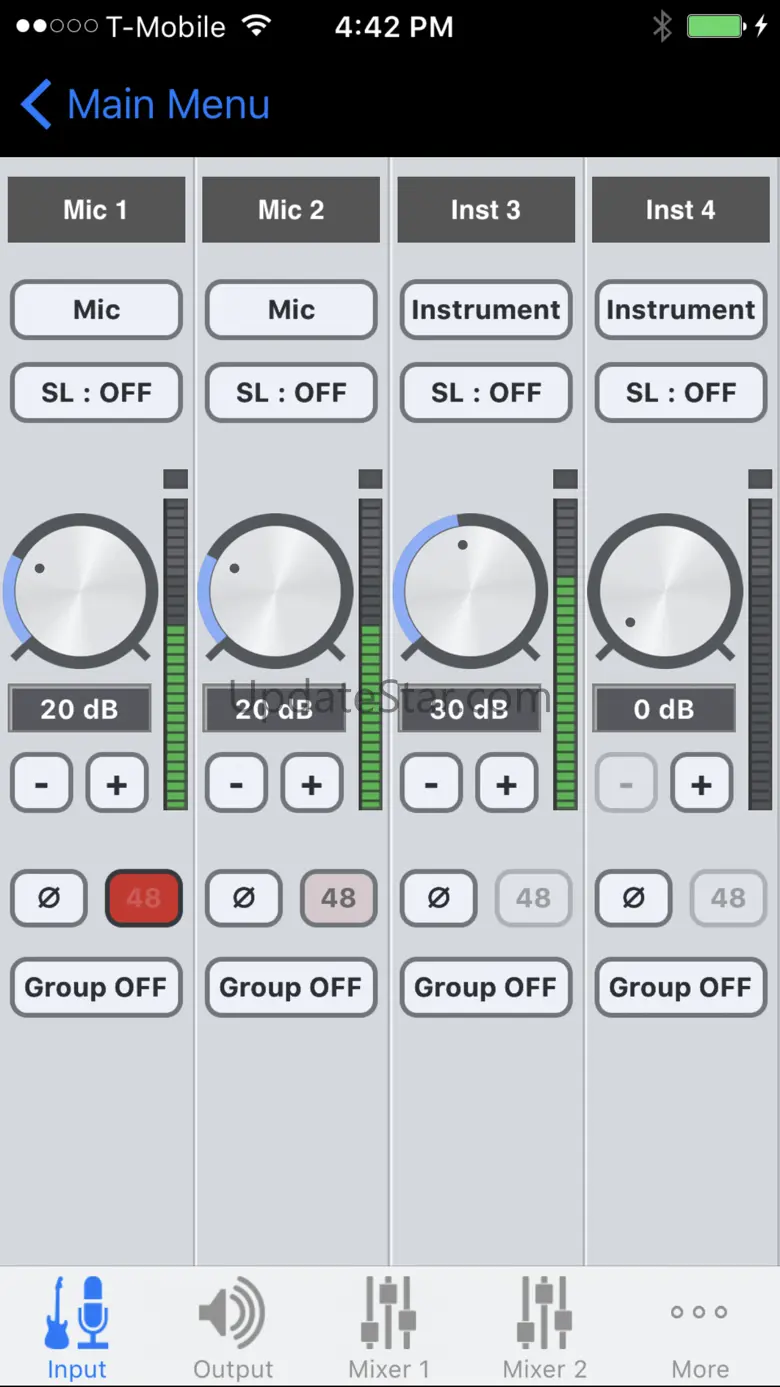
Task: Tap the Wi-Fi status icon
Action: click(258, 26)
